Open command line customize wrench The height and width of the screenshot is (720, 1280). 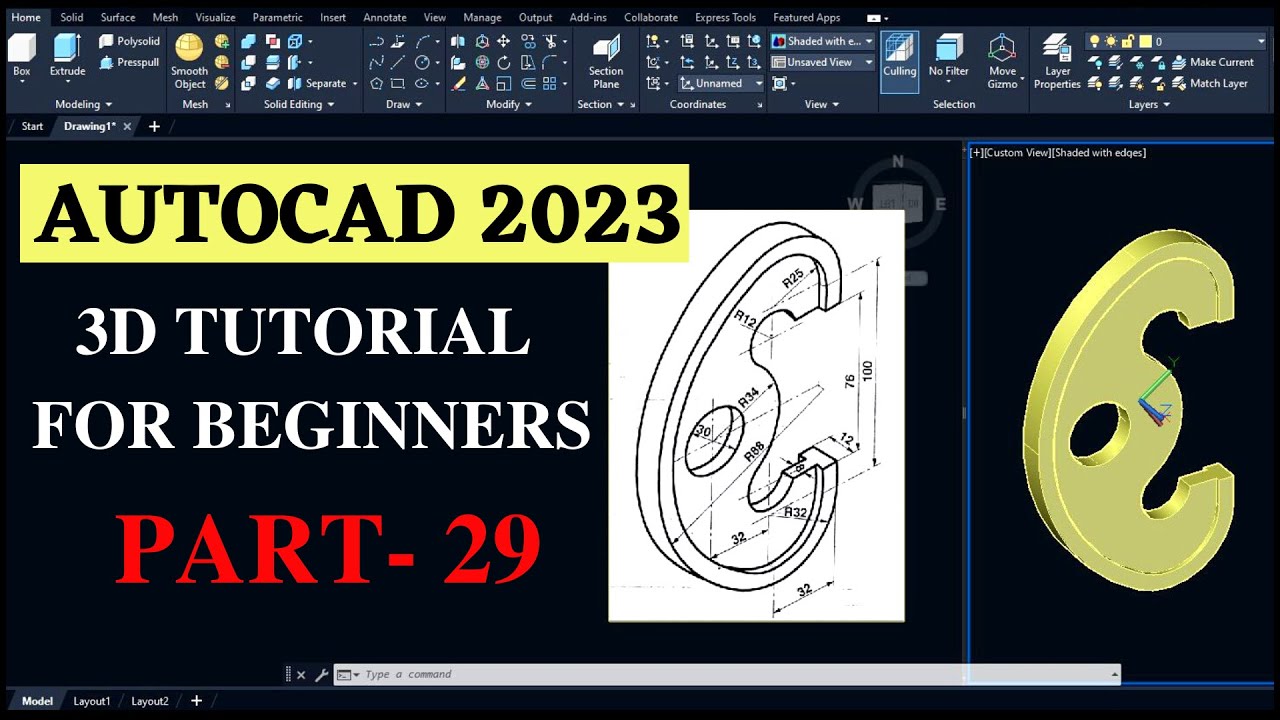pyautogui.click(x=321, y=675)
